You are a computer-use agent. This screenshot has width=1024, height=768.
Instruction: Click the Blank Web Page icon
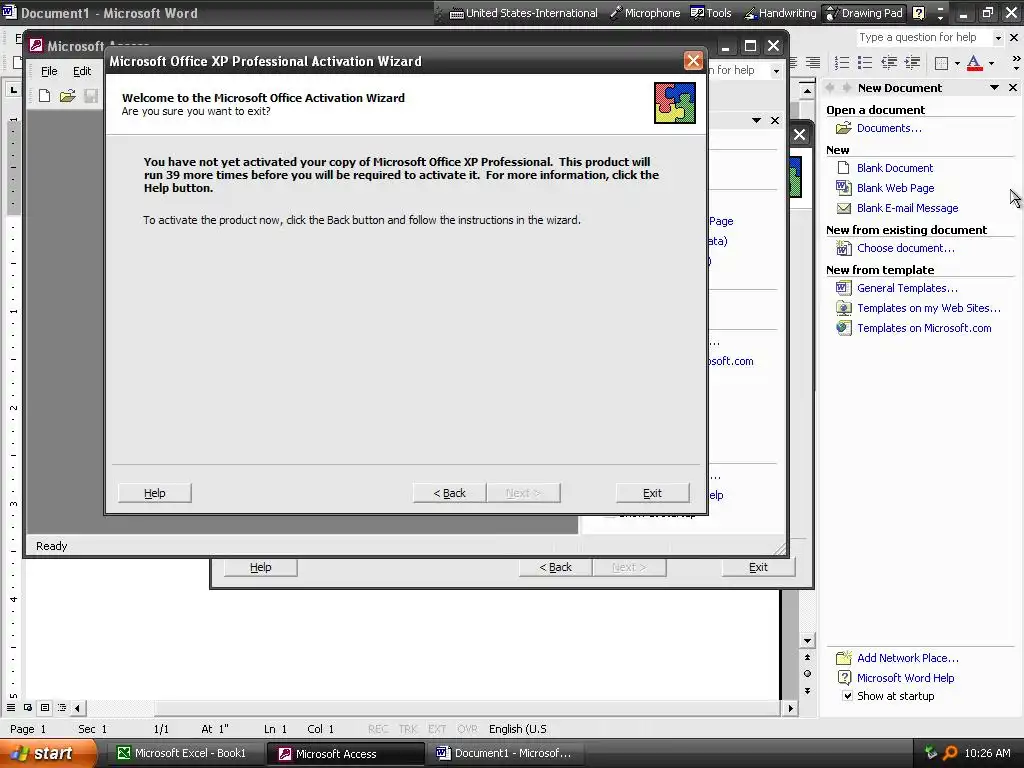844,188
